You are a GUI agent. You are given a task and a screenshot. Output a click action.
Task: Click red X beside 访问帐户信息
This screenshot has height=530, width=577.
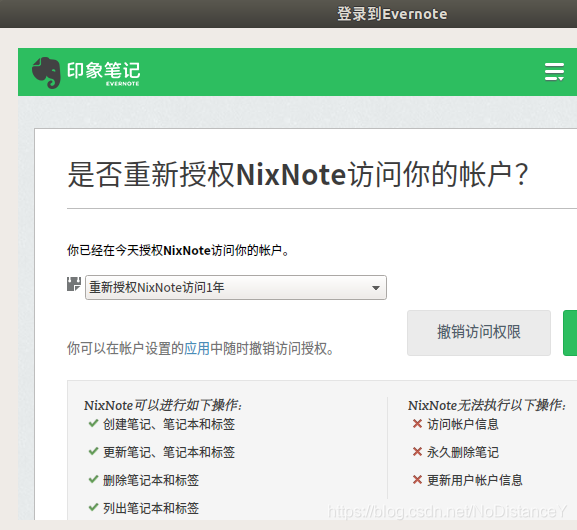[x=417, y=424]
